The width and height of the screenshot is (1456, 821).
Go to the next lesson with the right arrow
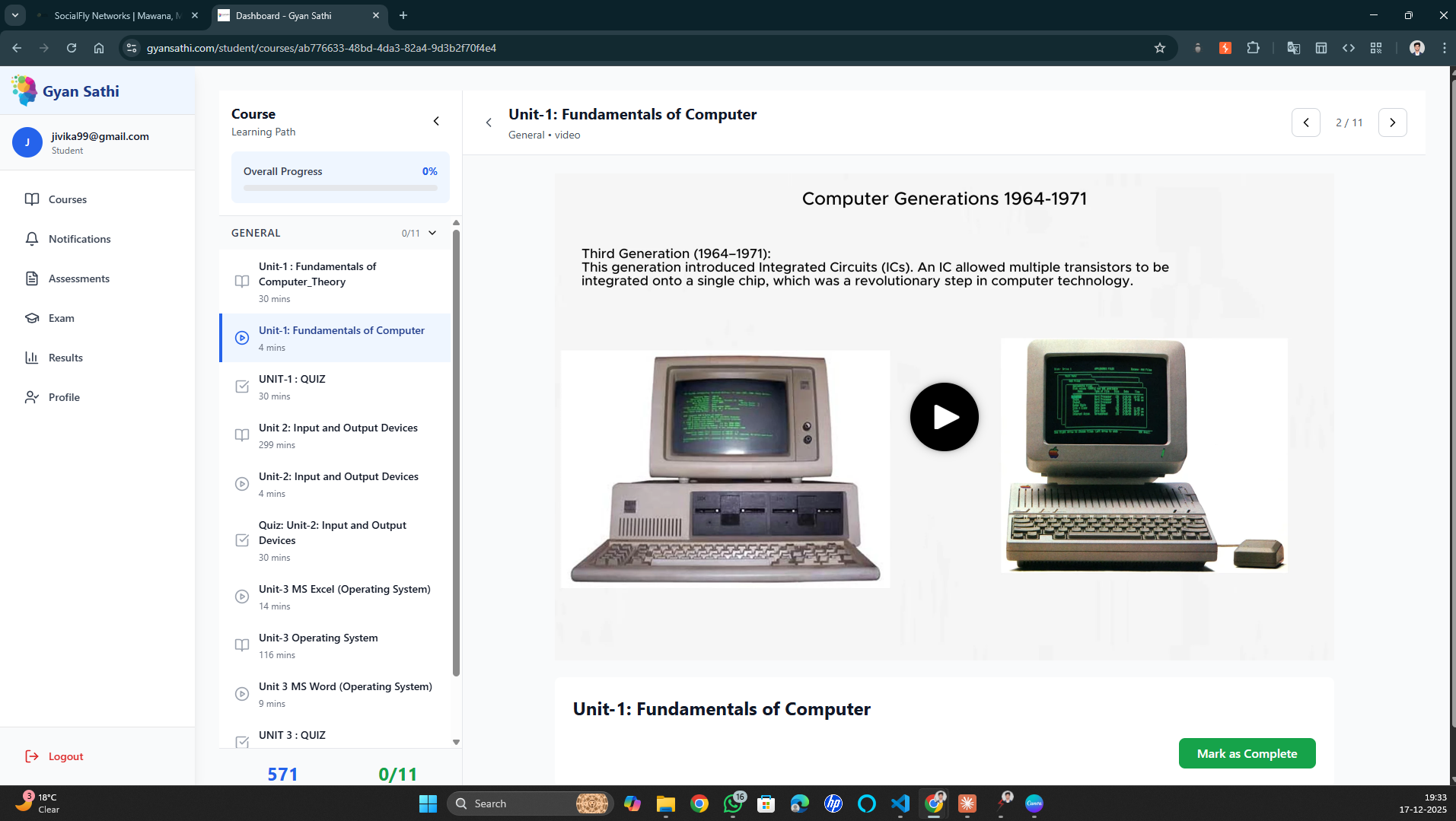point(1392,122)
